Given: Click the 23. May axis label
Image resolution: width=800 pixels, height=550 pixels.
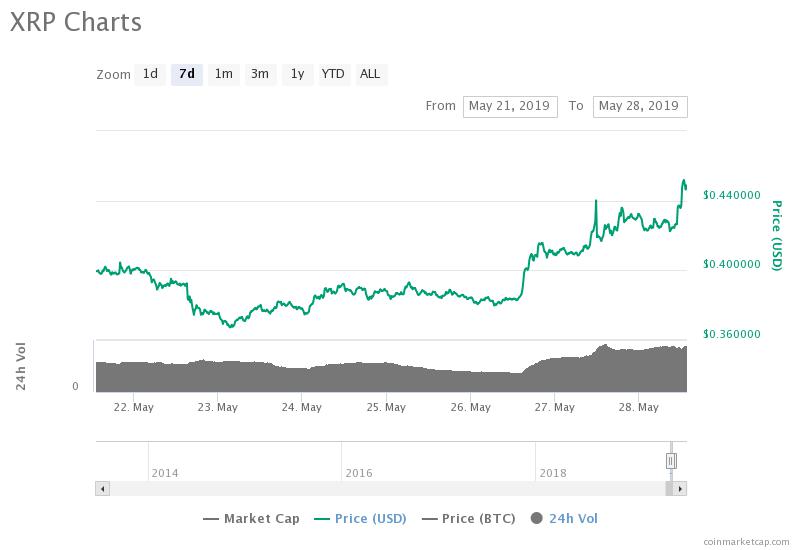Looking at the screenshot, I should pyautogui.click(x=218, y=407).
